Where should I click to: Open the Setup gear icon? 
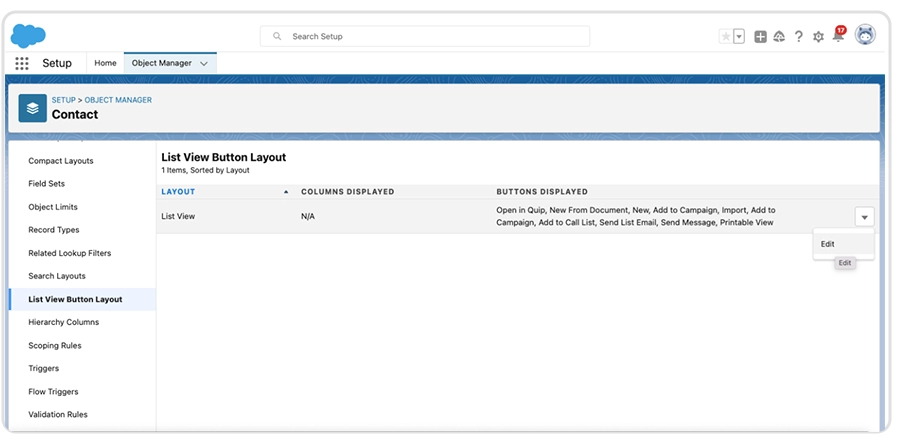(818, 36)
